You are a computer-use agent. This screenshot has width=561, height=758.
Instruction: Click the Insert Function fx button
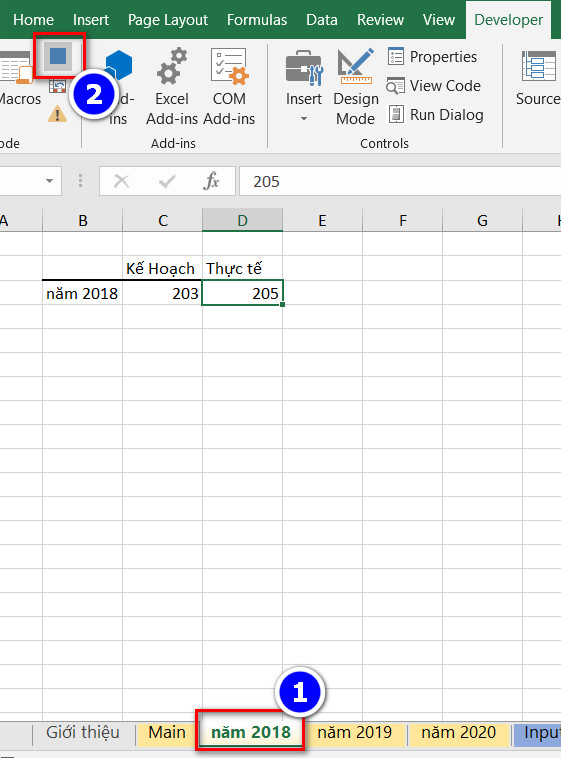pos(211,181)
